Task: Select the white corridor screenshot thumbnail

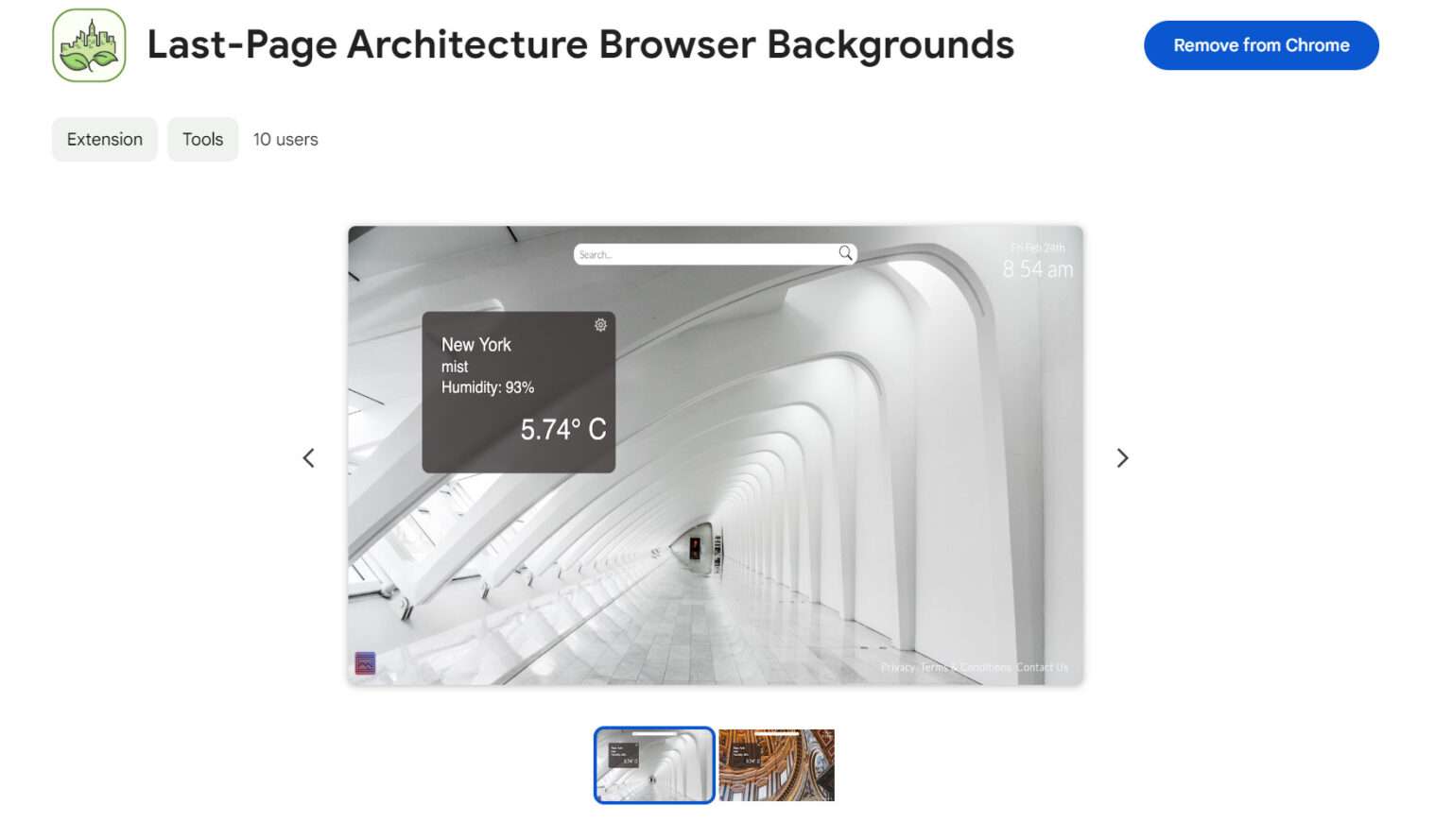Action: point(653,764)
